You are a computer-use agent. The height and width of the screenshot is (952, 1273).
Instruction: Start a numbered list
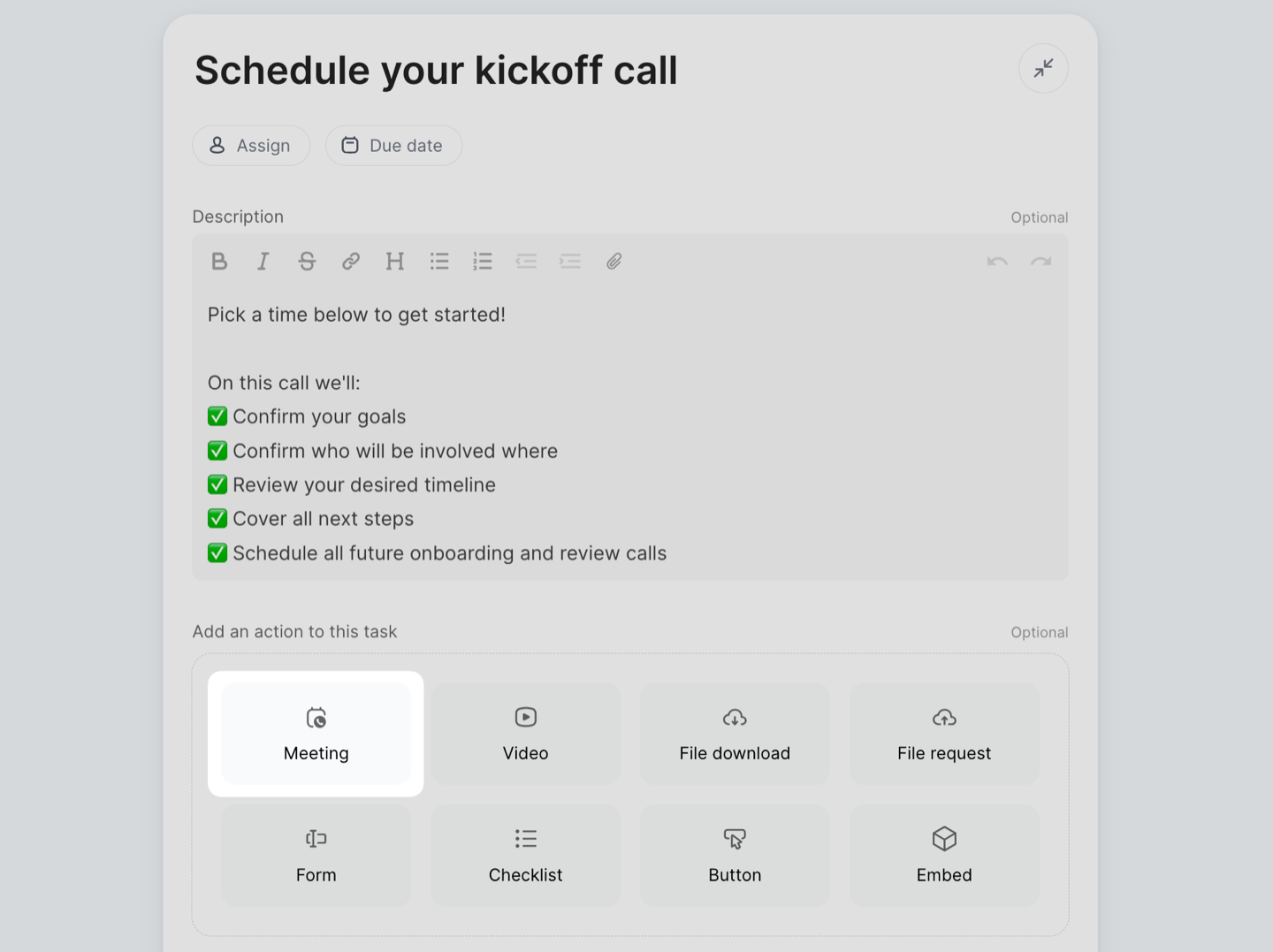(x=483, y=261)
